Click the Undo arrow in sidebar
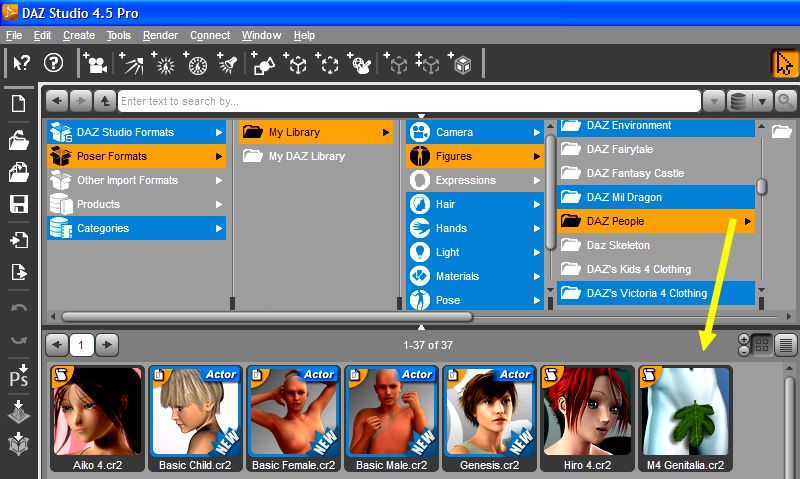Viewport: 800px width, 479px height. (19, 308)
